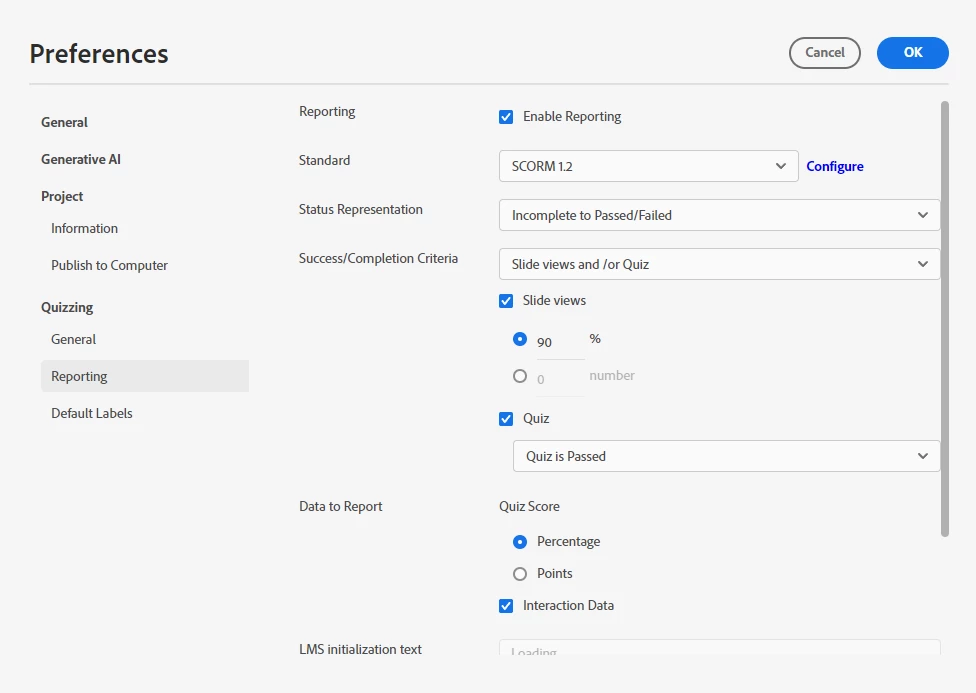Open the Default Labels section
The width and height of the screenshot is (976, 693).
click(x=92, y=414)
